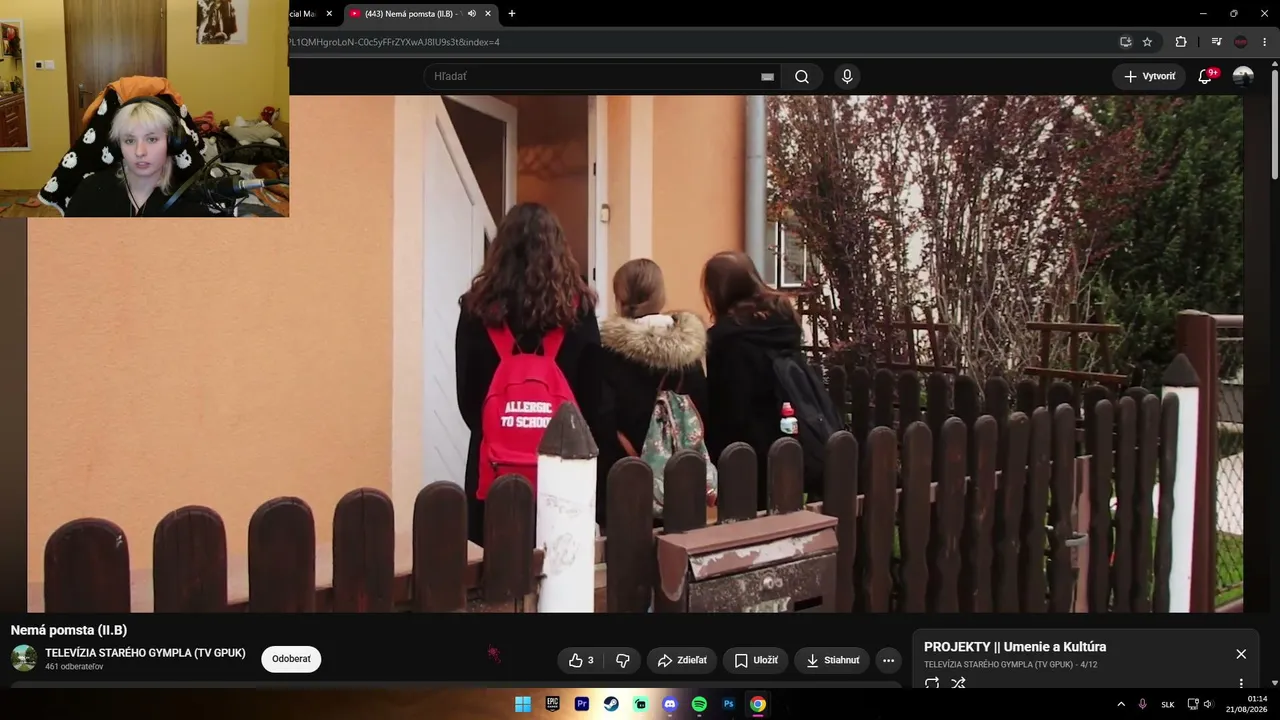Start voice search with the microphone icon

[847, 77]
